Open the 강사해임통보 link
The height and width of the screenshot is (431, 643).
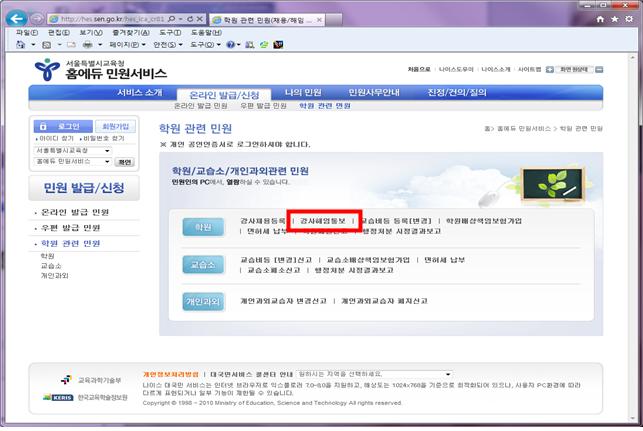(323, 221)
